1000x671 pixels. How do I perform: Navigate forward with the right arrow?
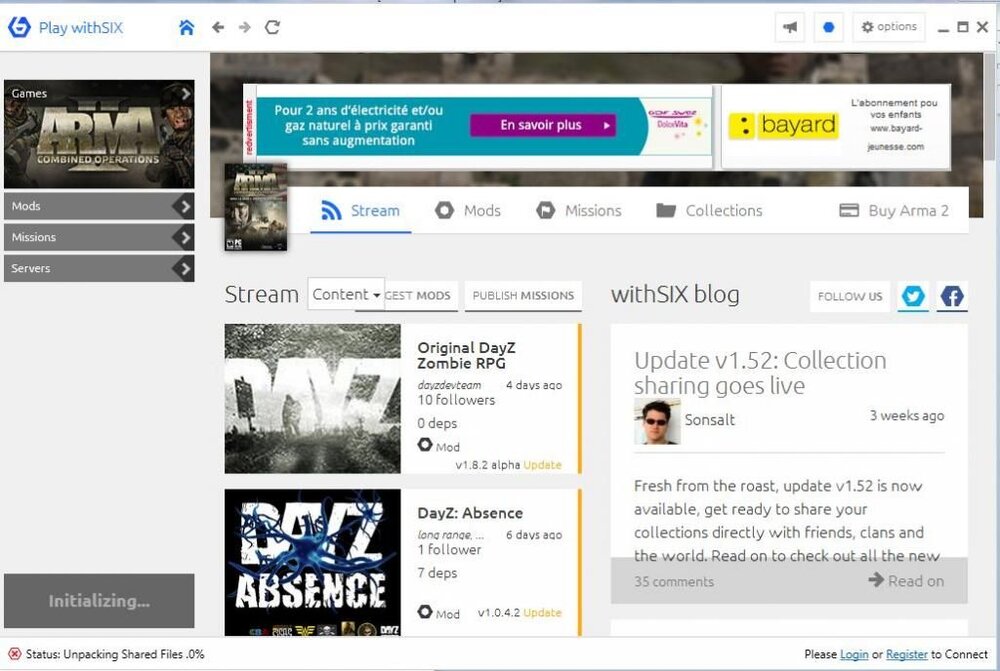[x=245, y=27]
